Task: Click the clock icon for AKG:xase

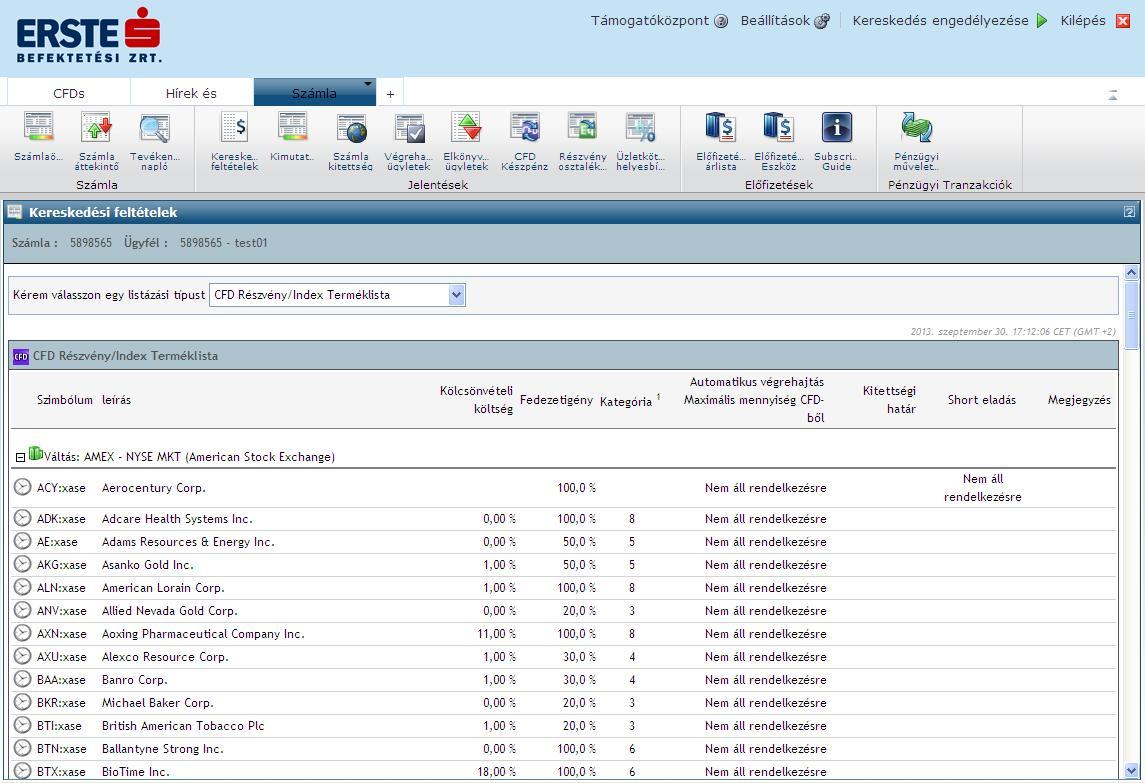Action: [x=23, y=565]
